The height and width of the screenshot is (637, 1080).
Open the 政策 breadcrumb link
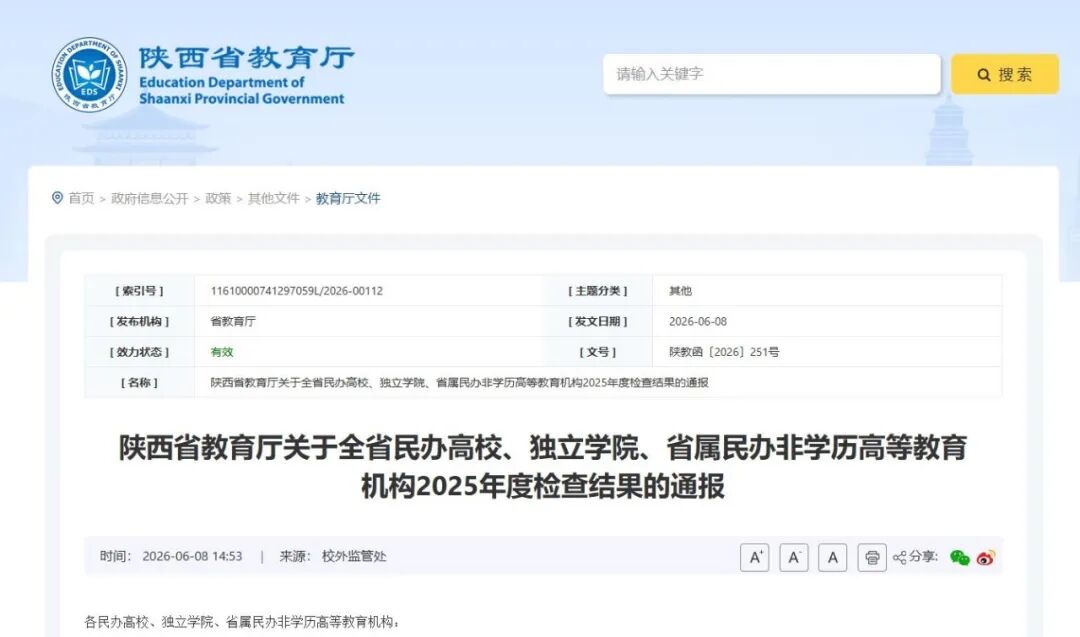tap(218, 198)
